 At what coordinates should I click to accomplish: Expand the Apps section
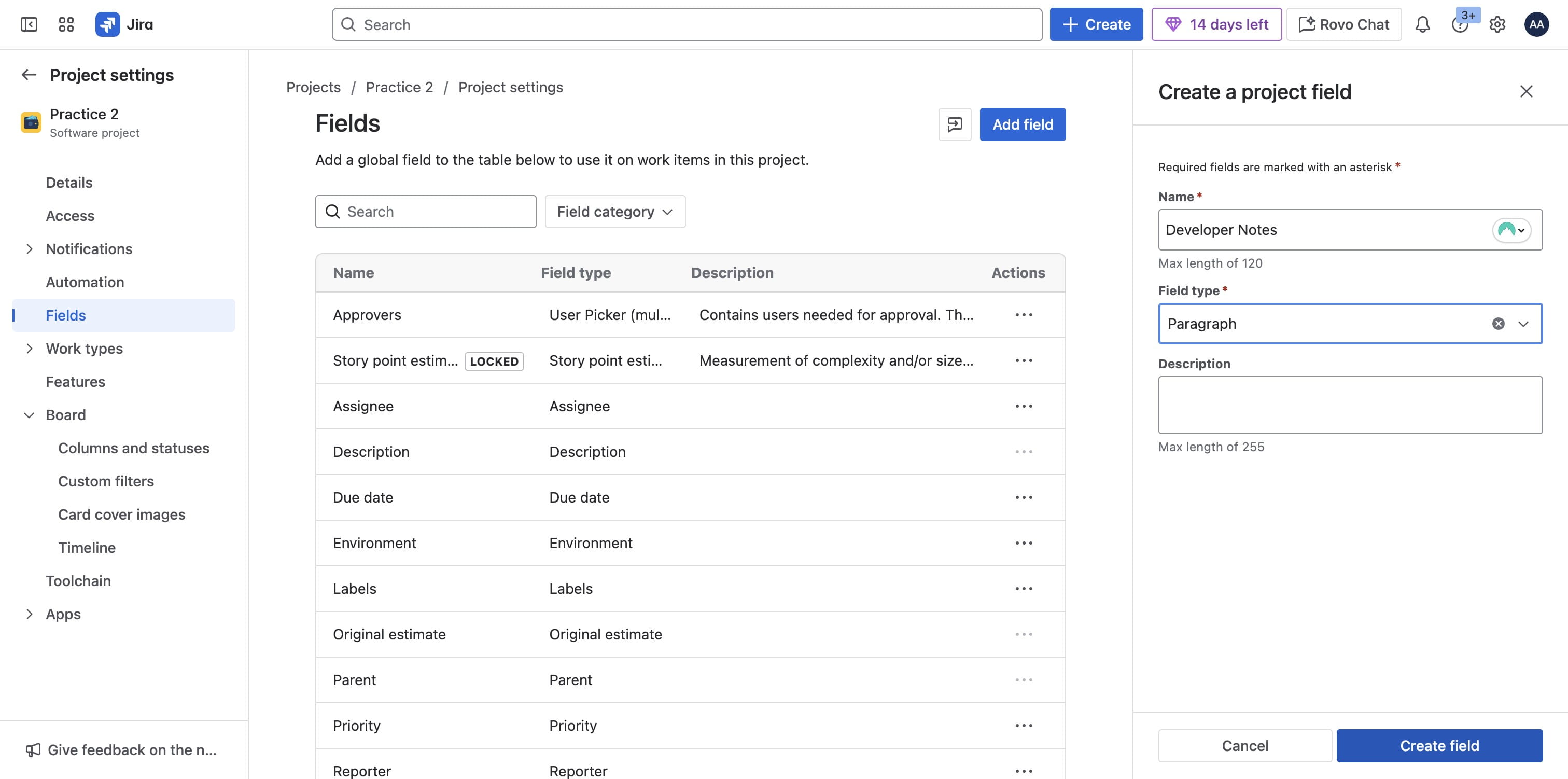[29, 614]
